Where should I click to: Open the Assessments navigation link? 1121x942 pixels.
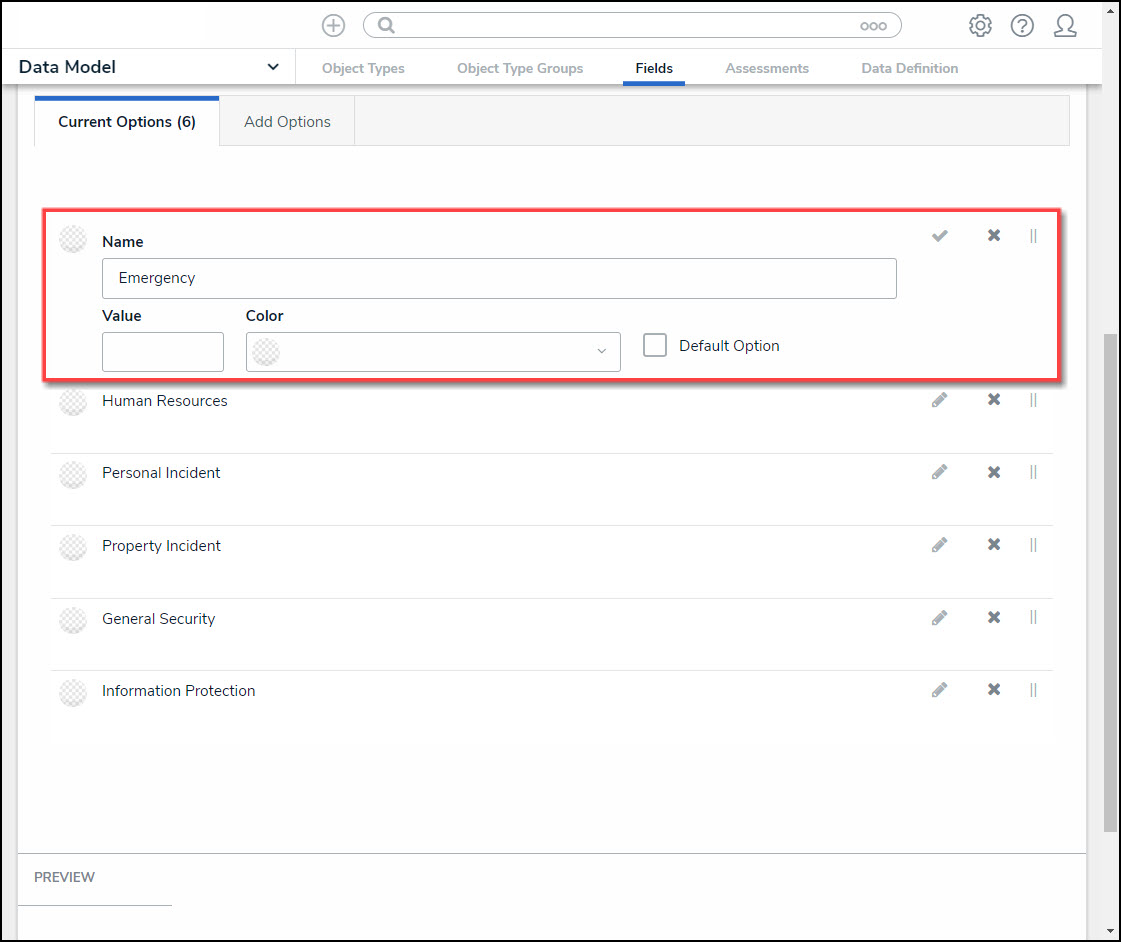tap(767, 68)
